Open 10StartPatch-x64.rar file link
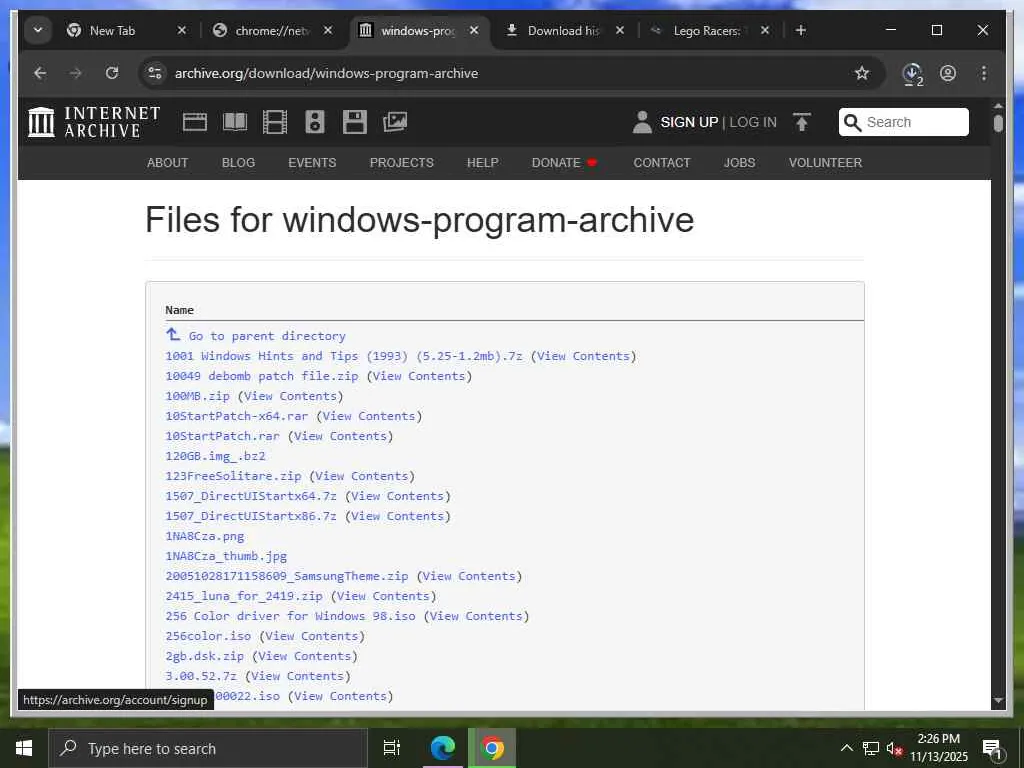 pyautogui.click(x=236, y=416)
